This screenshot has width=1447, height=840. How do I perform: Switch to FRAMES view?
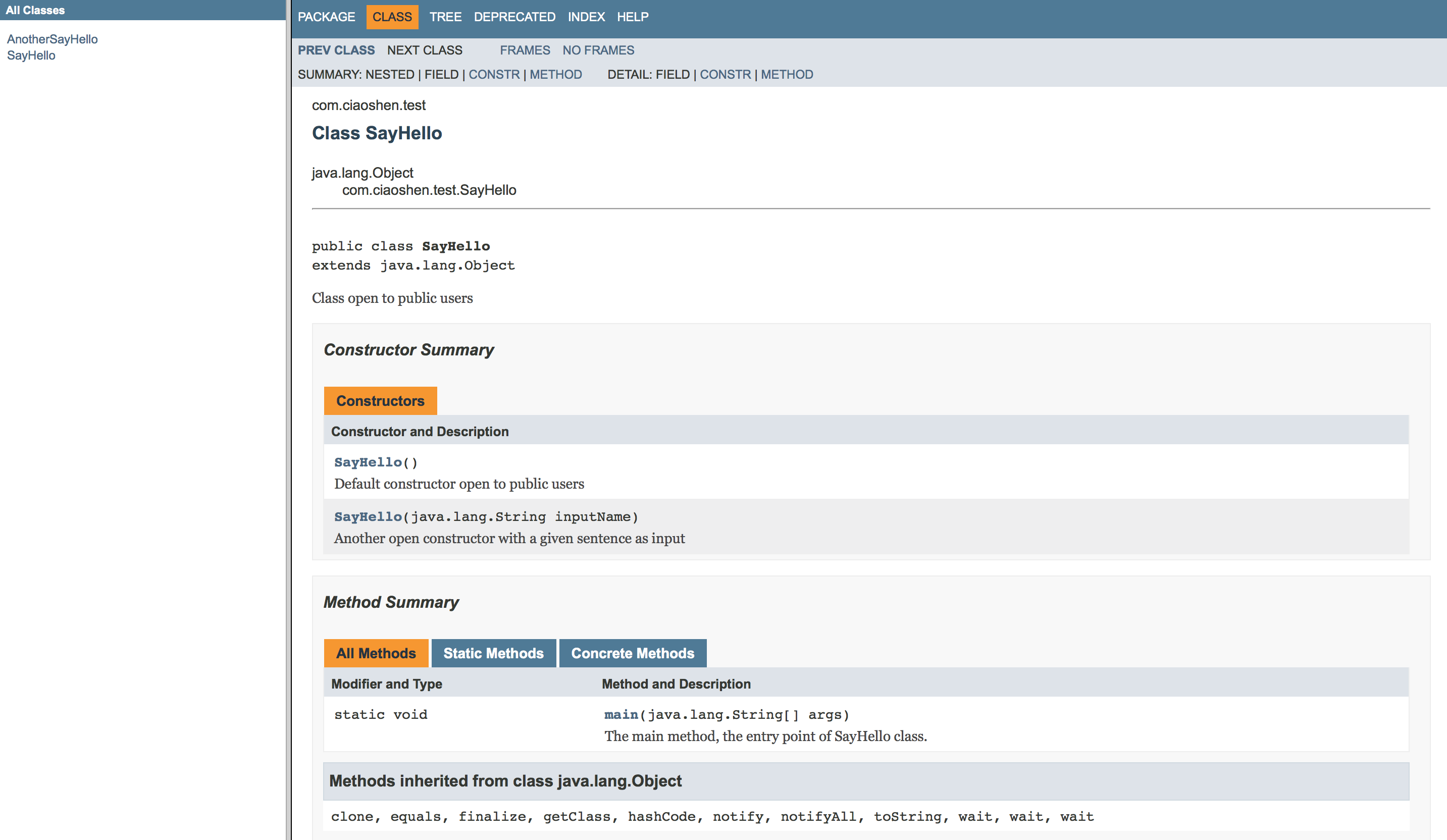[525, 50]
